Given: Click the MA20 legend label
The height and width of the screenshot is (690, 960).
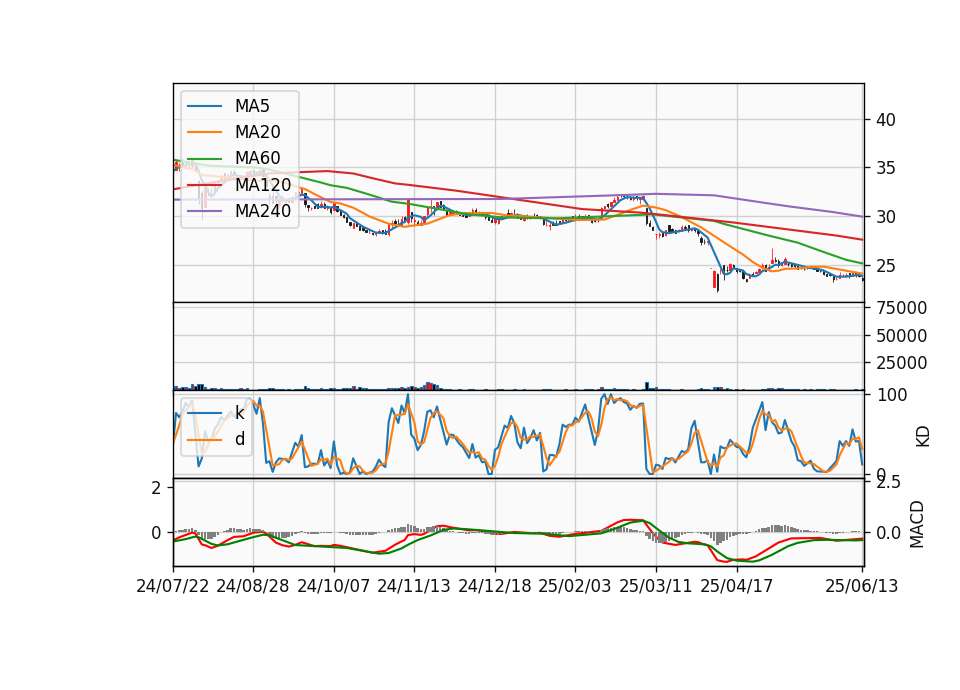Looking at the screenshot, I should click(257, 132).
